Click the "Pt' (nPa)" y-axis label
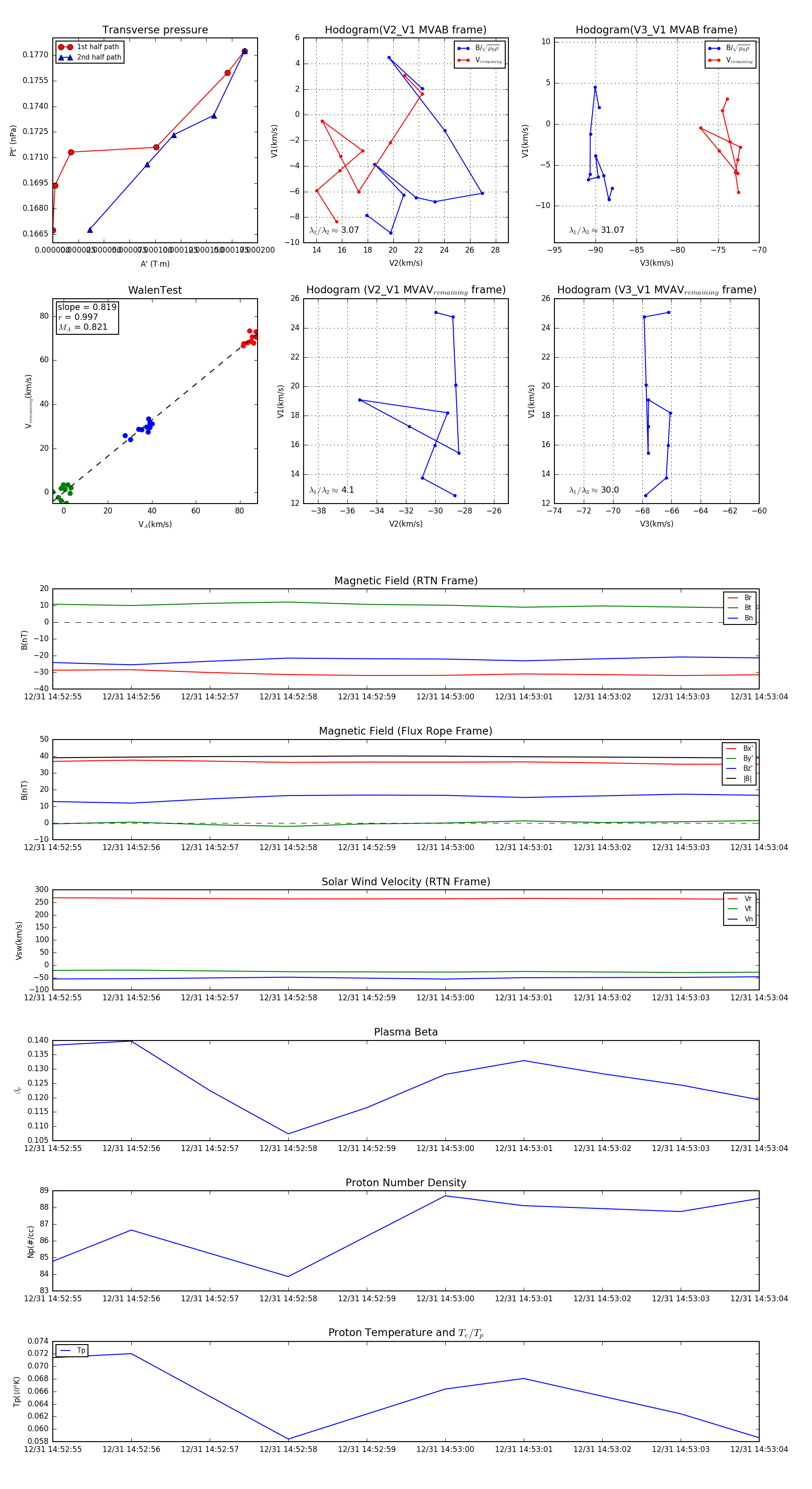 click(x=13, y=140)
